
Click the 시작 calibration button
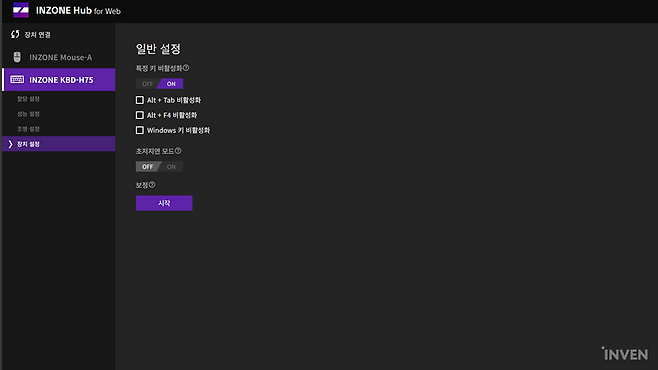tap(164, 203)
